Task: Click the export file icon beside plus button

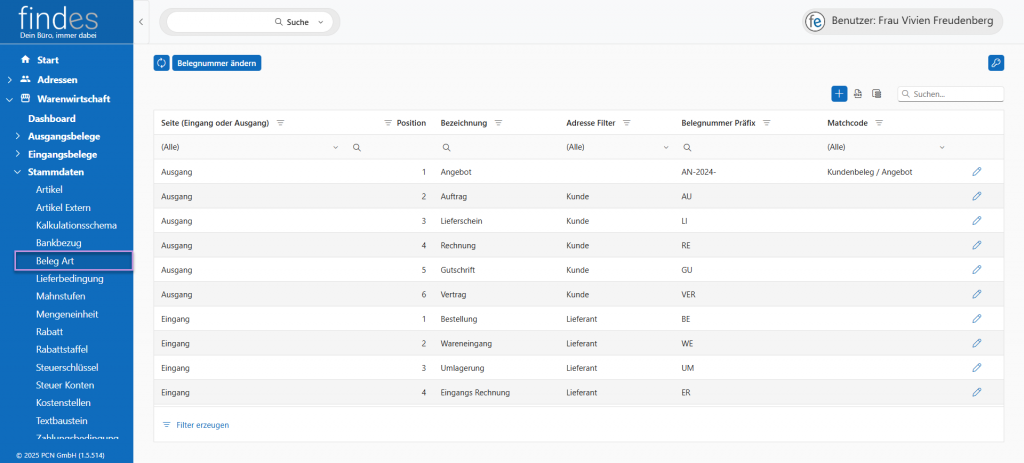Action: coord(858,93)
